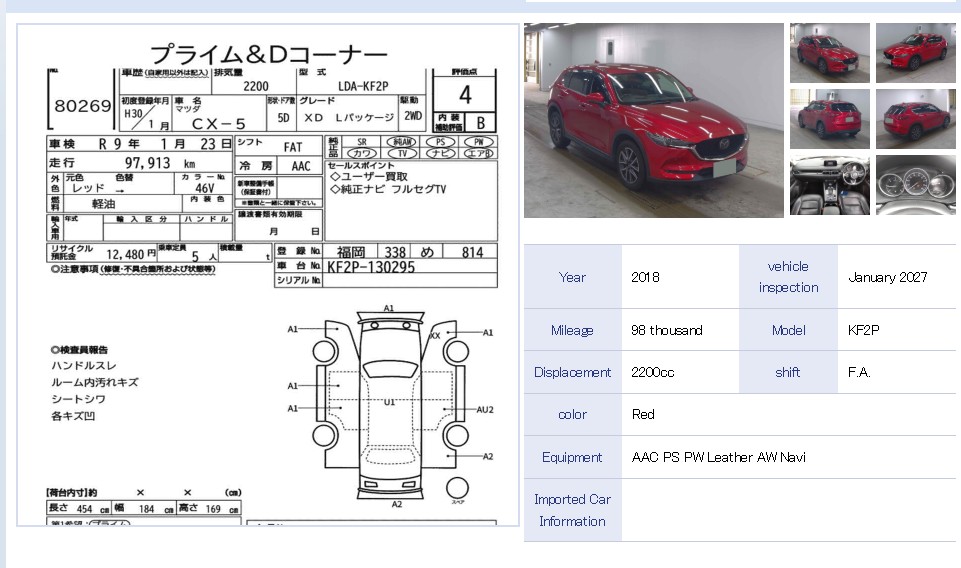This screenshot has width=961, height=568.
Task: Click the 'color' row label
Action: point(572,414)
